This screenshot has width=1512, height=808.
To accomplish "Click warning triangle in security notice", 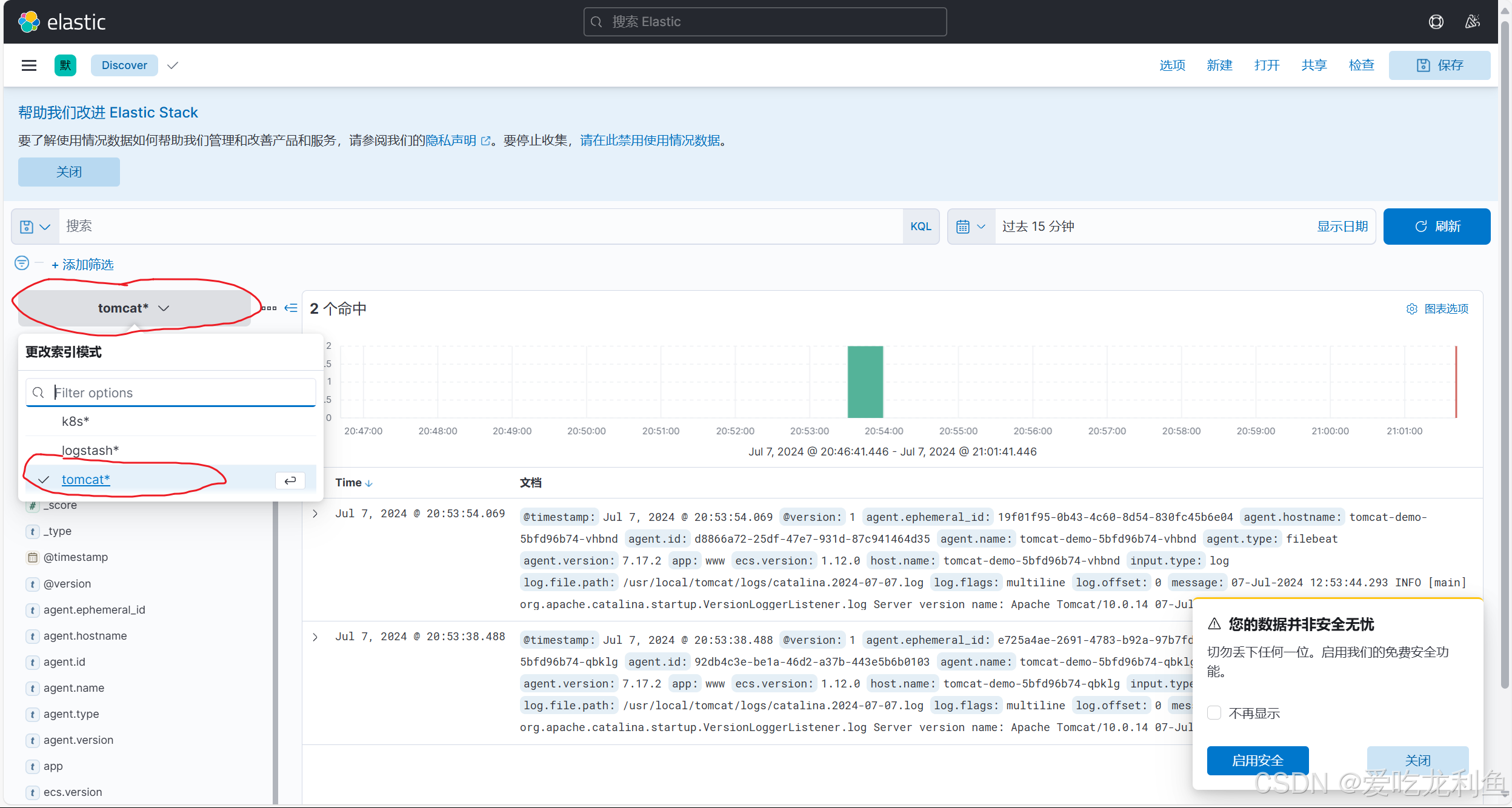I will coord(1214,624).
